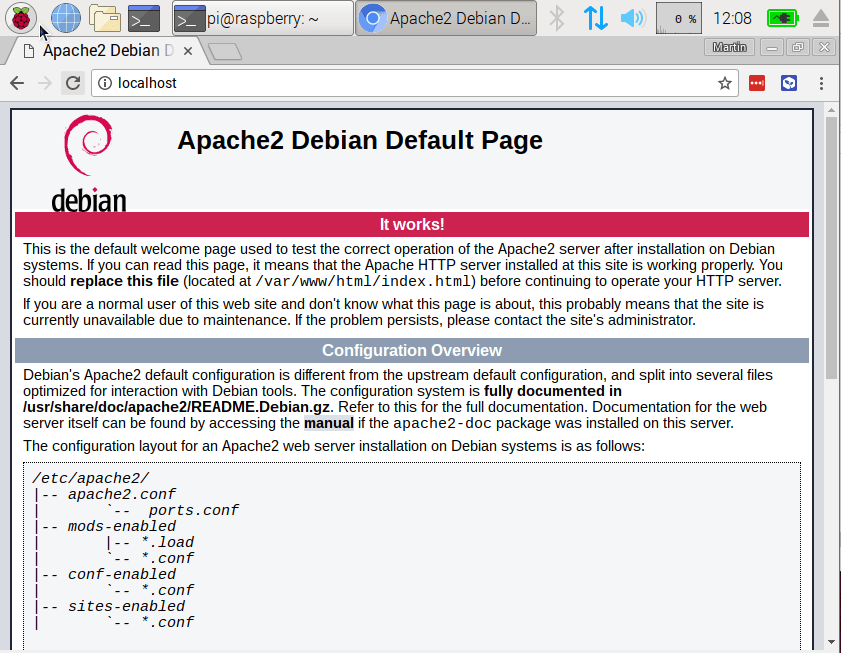841x653 pixels.
Task: Click ports.conf in the config tree
Action: click(194, 510)
